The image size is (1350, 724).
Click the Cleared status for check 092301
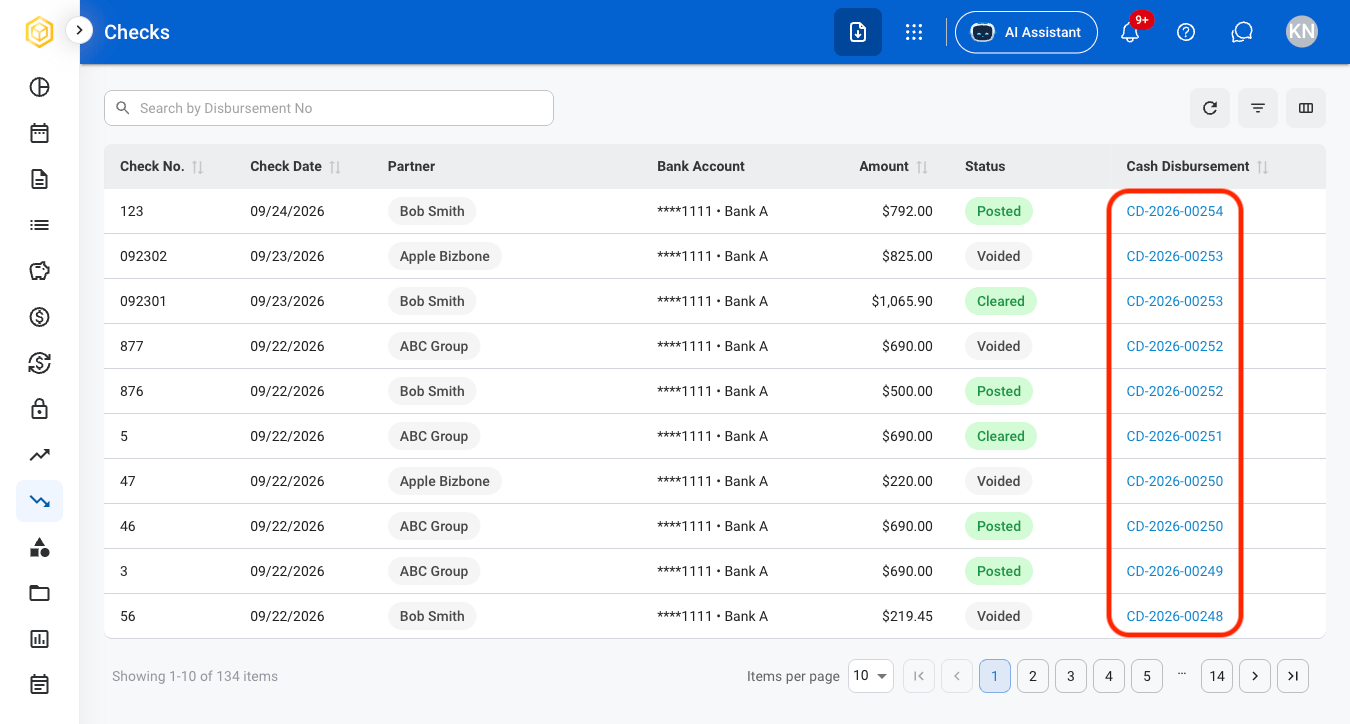pyautogui.click(x=1001, y=301)
